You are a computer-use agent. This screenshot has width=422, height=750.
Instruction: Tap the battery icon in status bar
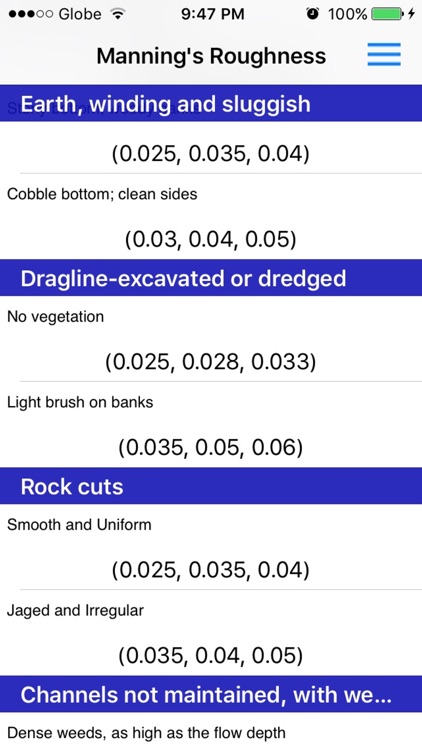[x=387, y=14]
